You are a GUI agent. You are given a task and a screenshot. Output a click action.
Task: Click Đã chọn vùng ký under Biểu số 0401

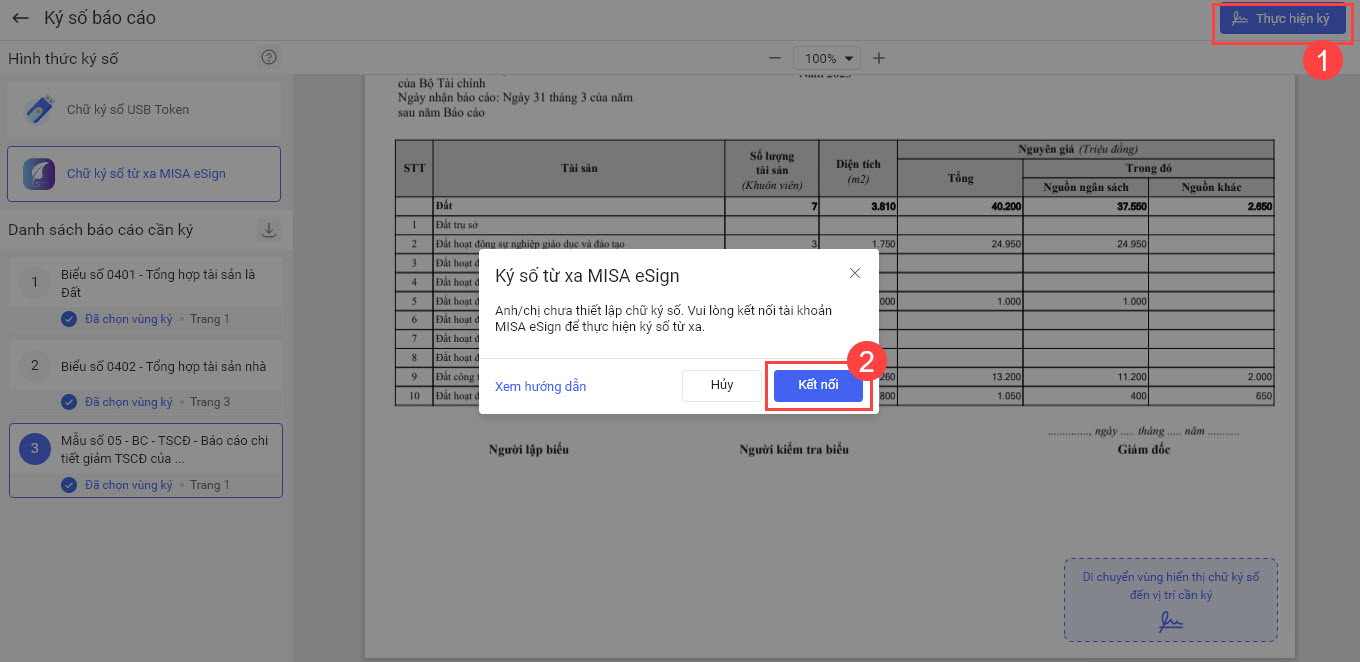129,319
